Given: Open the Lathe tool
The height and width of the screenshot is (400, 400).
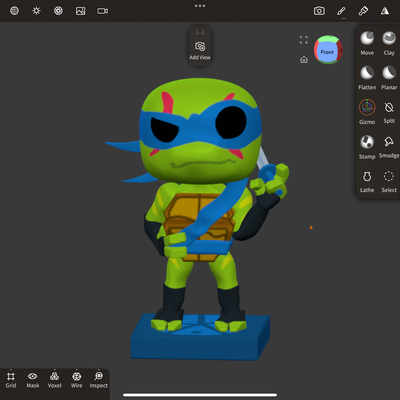Looking at the screenshot, I should [x=367, y=182].
